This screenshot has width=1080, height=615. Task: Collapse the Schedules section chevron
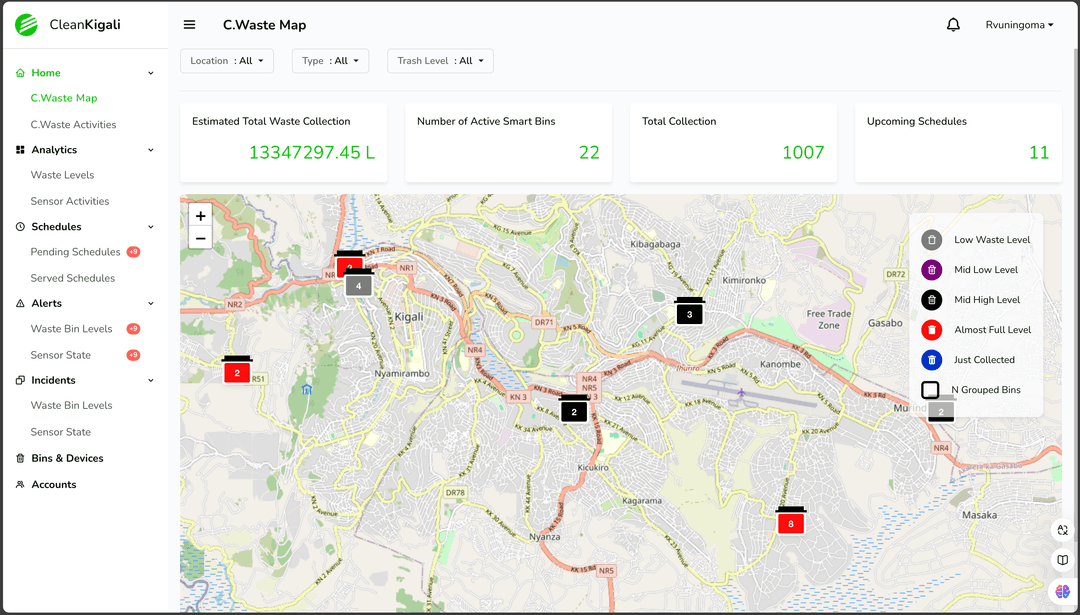(x=151, y=227)
